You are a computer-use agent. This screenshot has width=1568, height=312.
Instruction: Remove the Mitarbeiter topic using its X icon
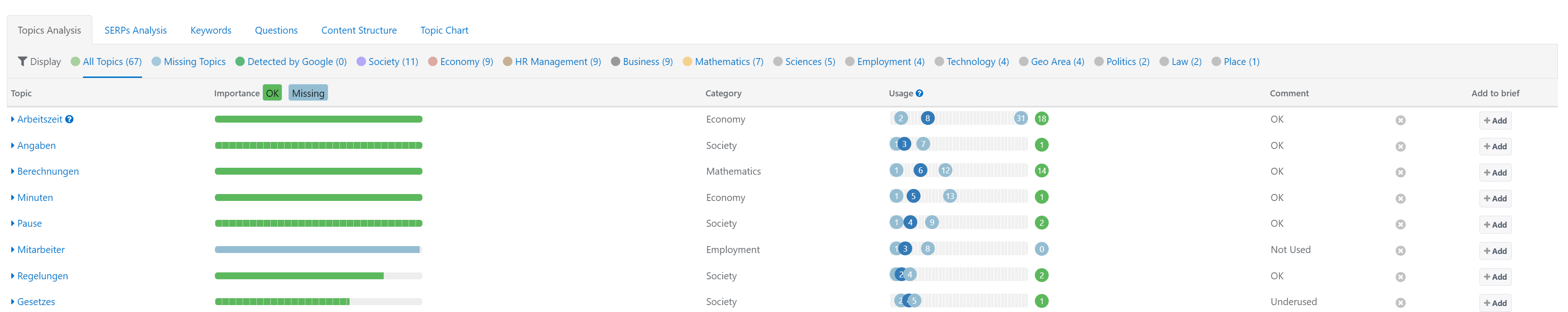tap(1400, 251)
